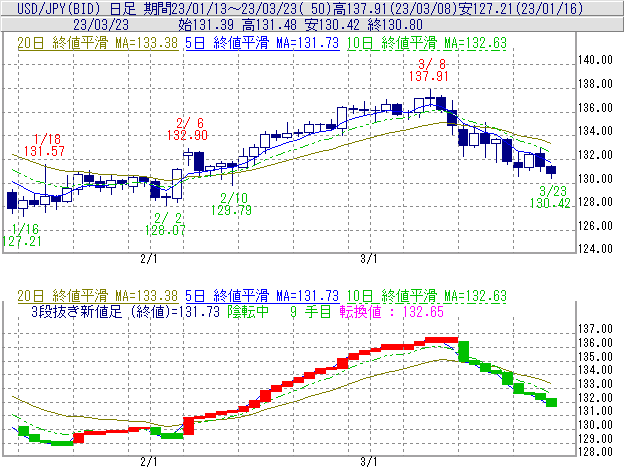Screen dimensions: 624x475
Task: Click the high price 高131.48
Action: (x=269, y=25)
